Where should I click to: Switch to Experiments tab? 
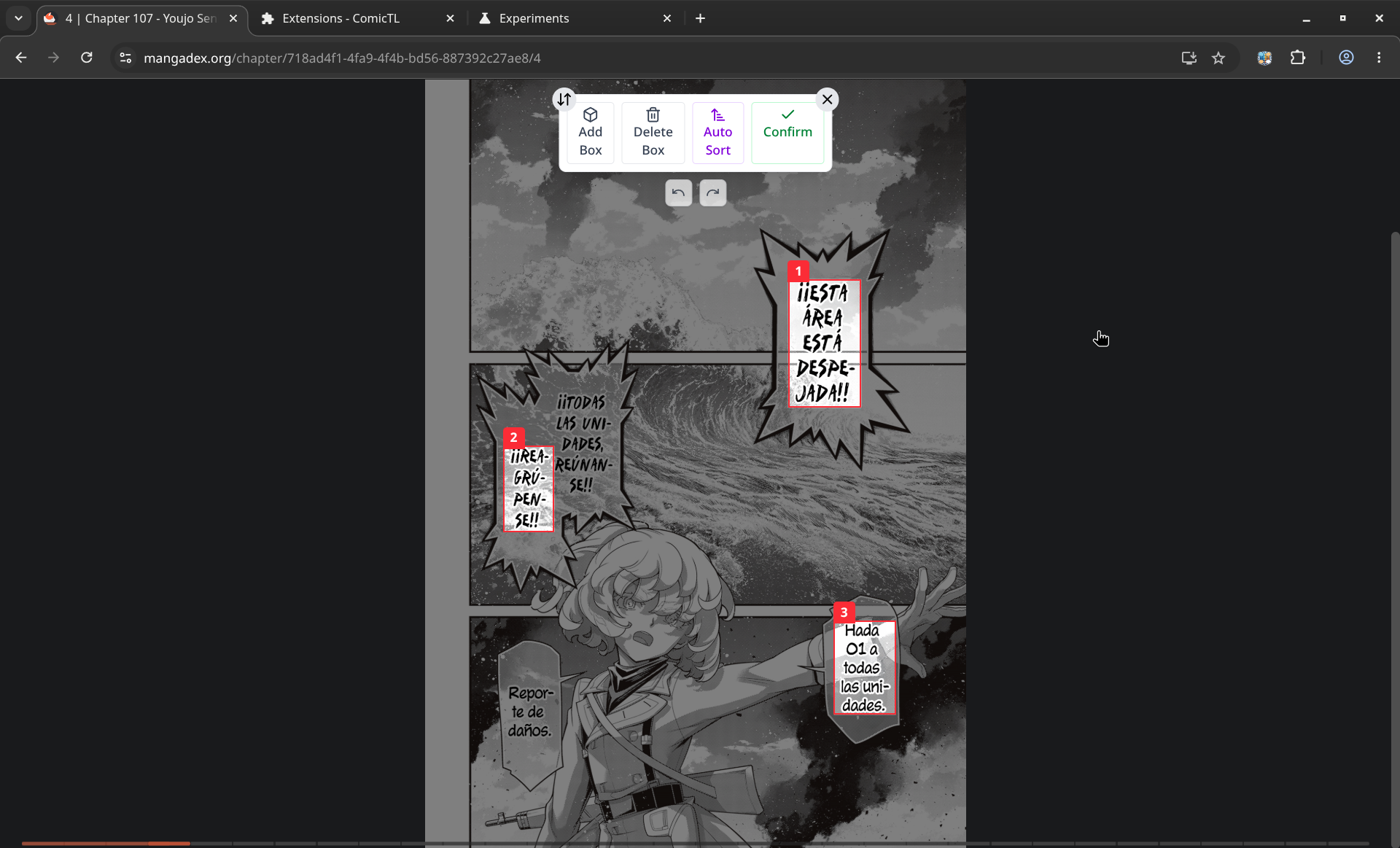tap(575, 18)
